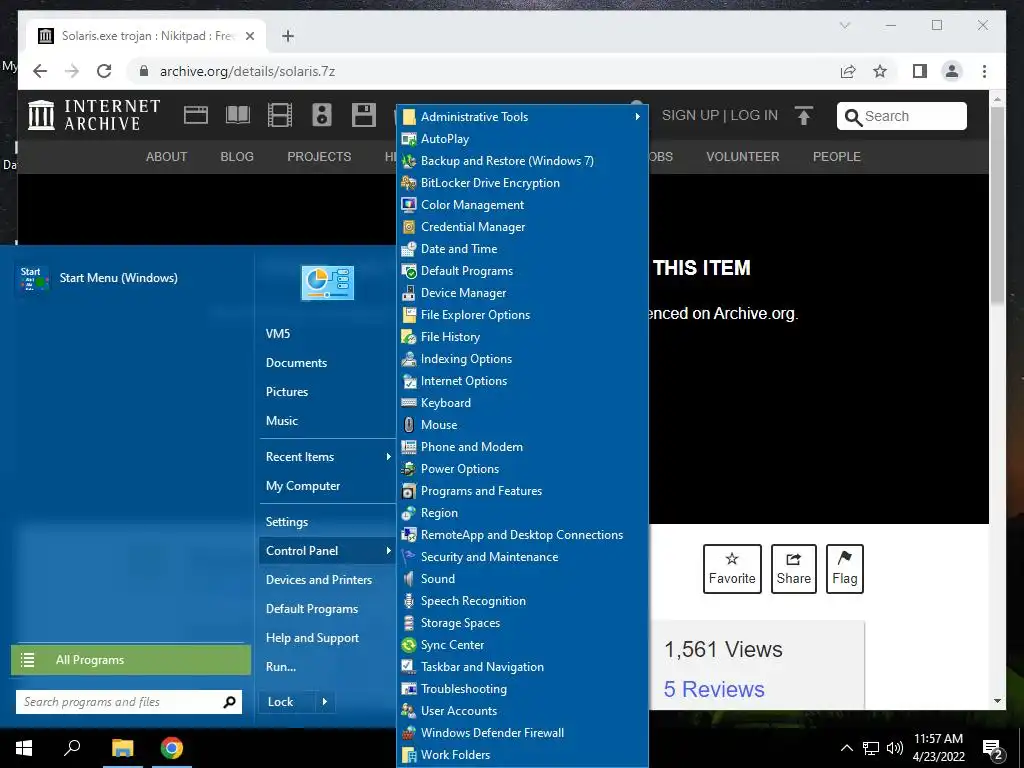Open File Explorer from taskbar
1024x768 pixels.
[x=122, y=748]
